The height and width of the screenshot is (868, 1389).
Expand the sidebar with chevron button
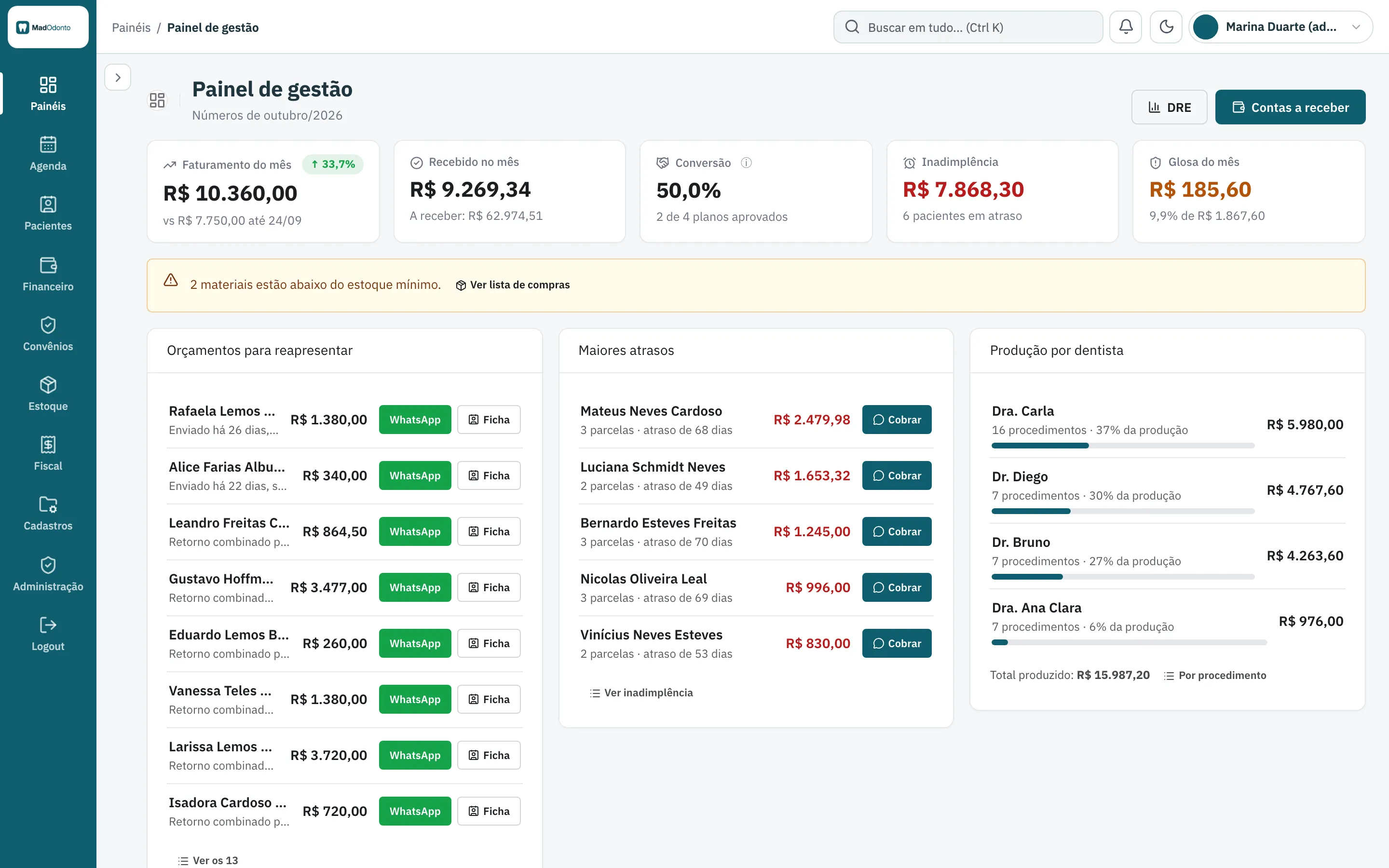(x=118, y=78)
